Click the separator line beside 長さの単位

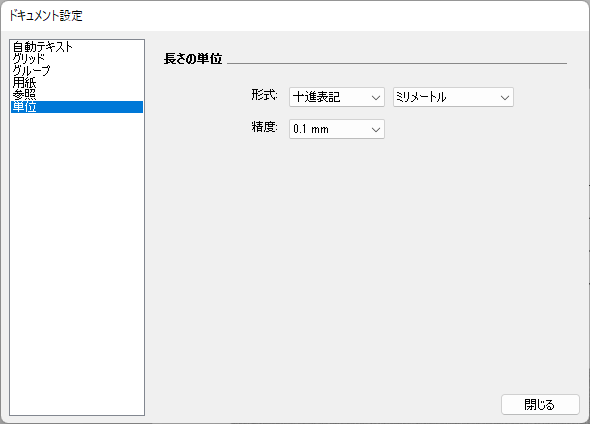click(397, 64)
